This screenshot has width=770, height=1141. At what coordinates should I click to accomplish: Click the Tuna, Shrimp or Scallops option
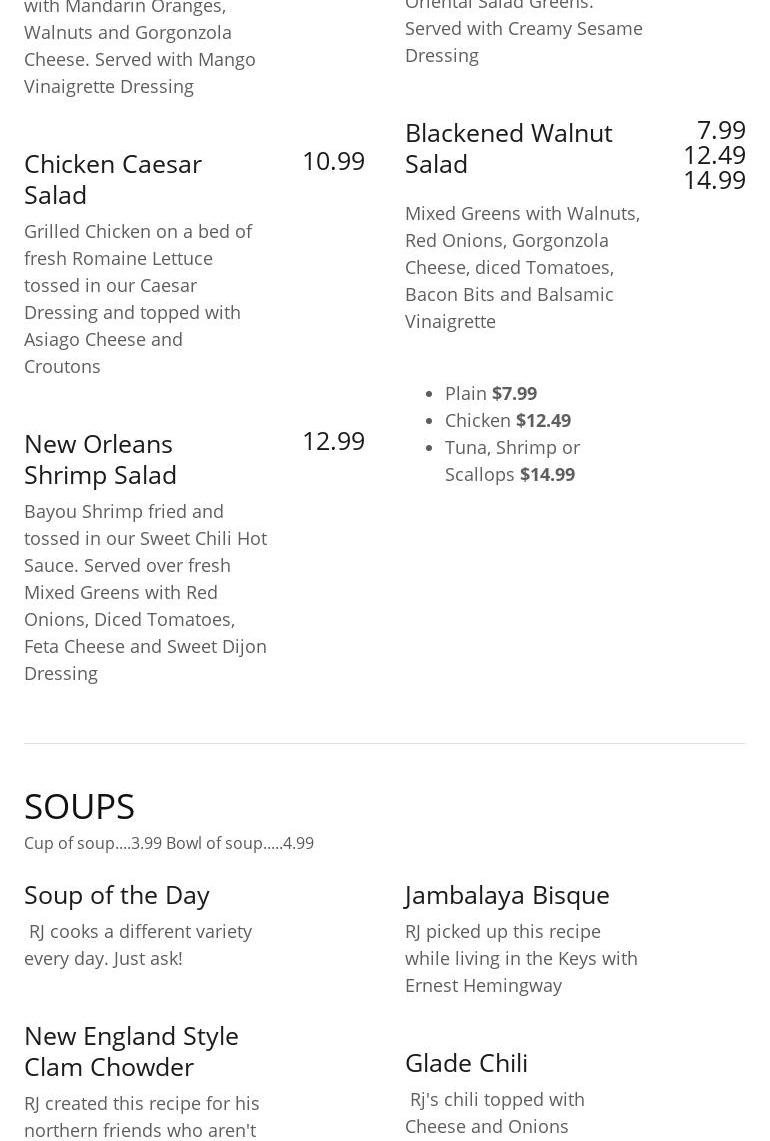tap(512, 461)
